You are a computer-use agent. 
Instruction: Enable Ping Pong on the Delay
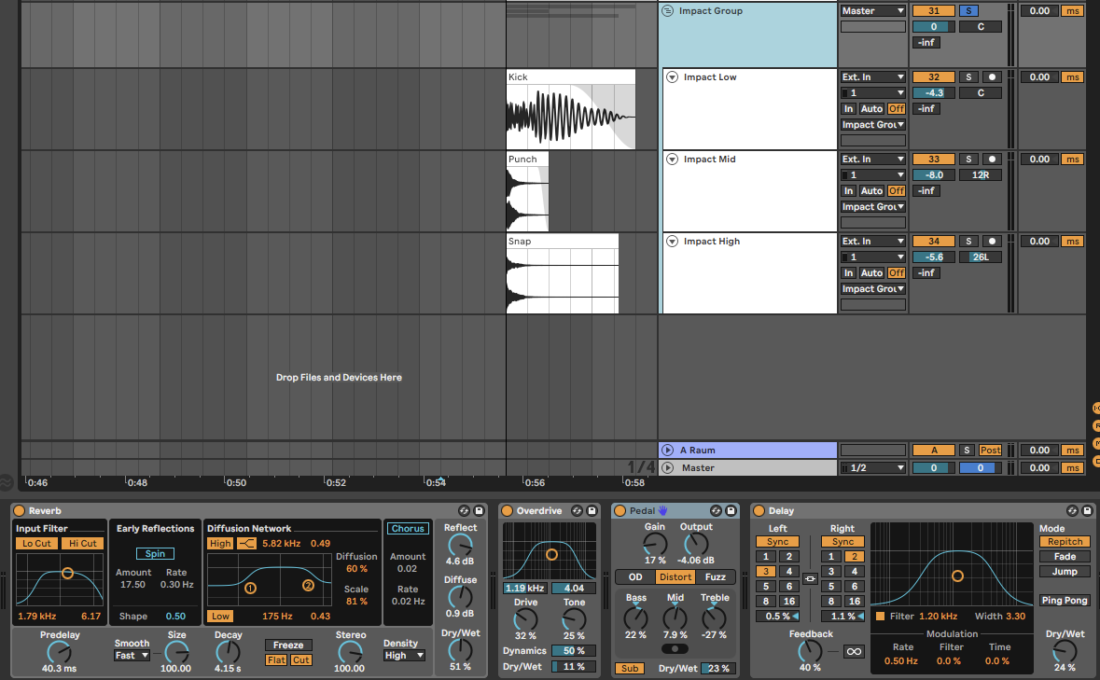click(x=1064, y=600)
